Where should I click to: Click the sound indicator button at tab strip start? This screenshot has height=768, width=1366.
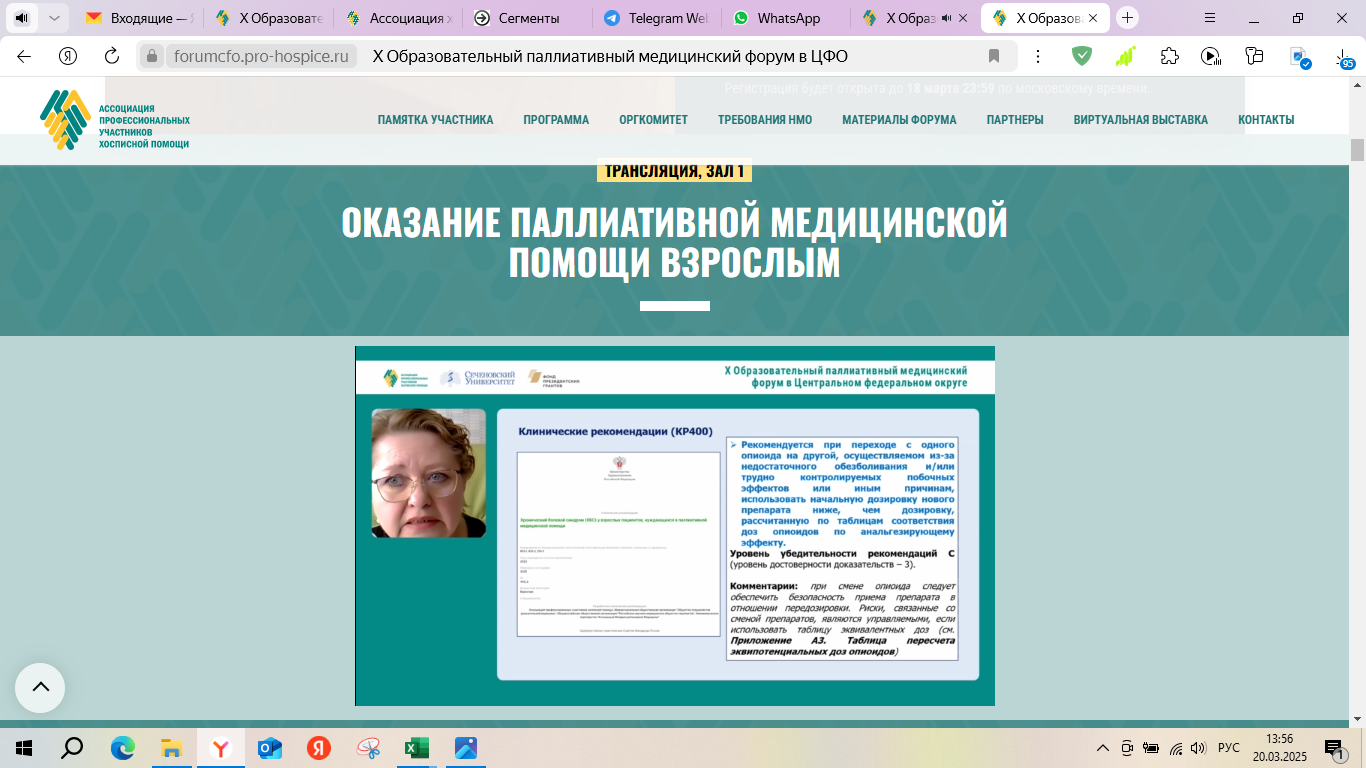(x=20, y=18)
